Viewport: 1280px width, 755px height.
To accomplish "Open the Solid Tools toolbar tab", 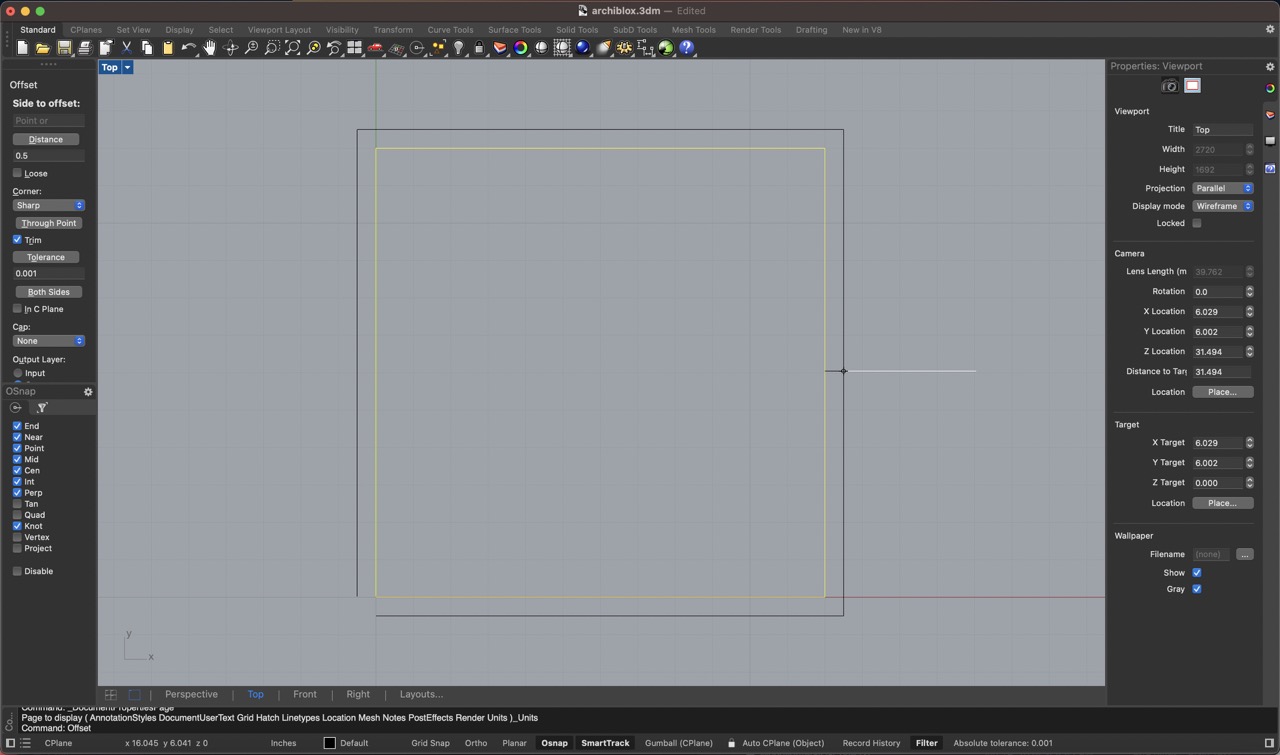I will coord(577,30).
